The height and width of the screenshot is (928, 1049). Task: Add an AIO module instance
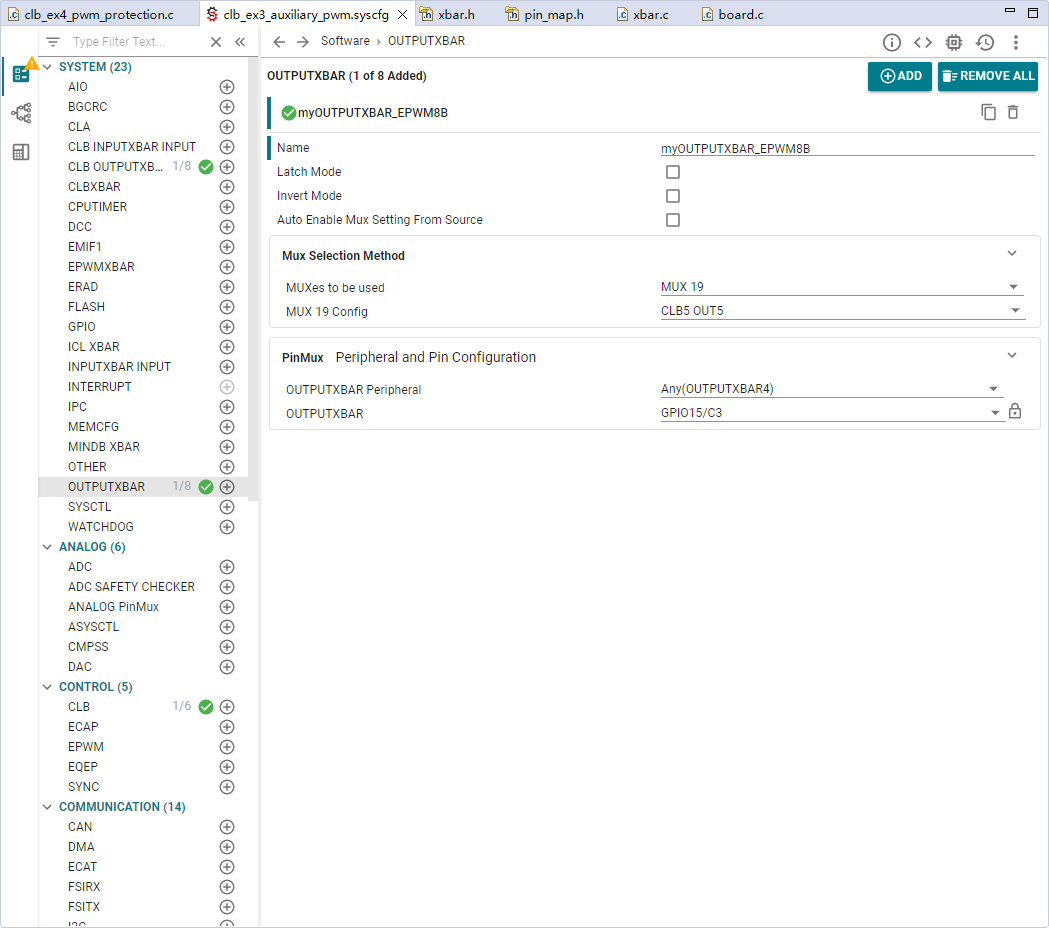227,87
